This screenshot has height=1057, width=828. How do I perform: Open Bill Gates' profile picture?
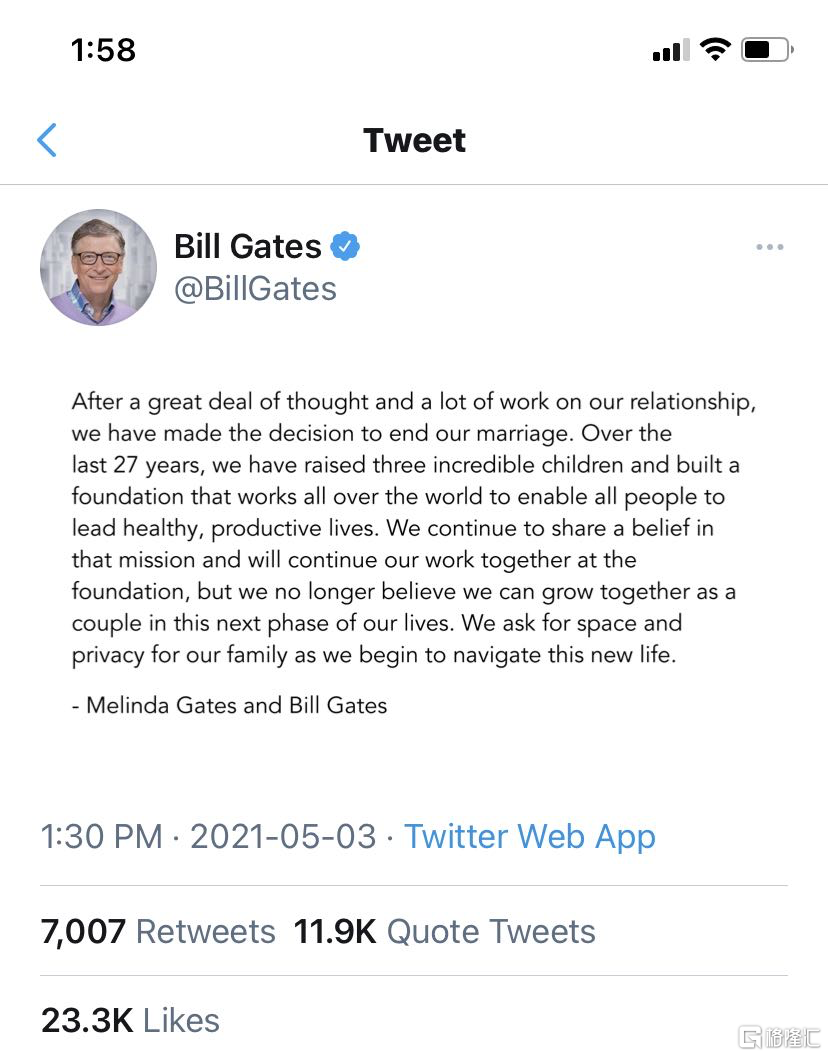(98, 267)
